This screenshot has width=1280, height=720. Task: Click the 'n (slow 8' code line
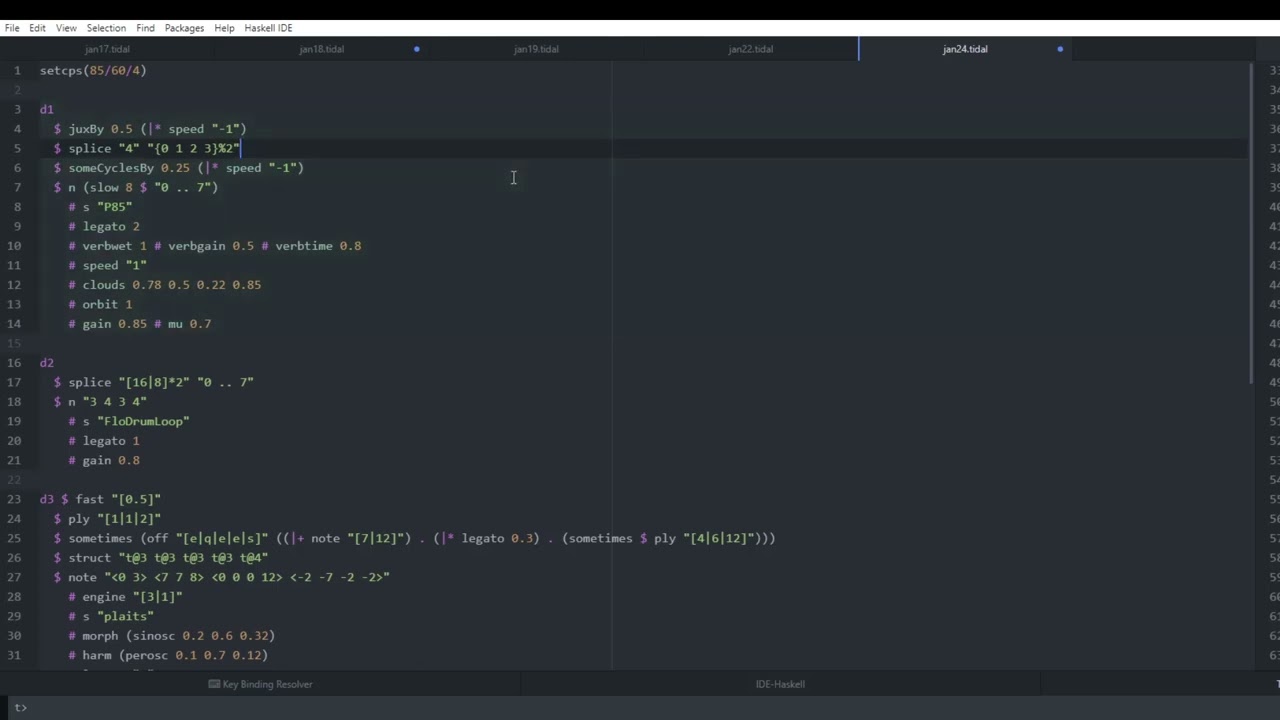point(136,188)
